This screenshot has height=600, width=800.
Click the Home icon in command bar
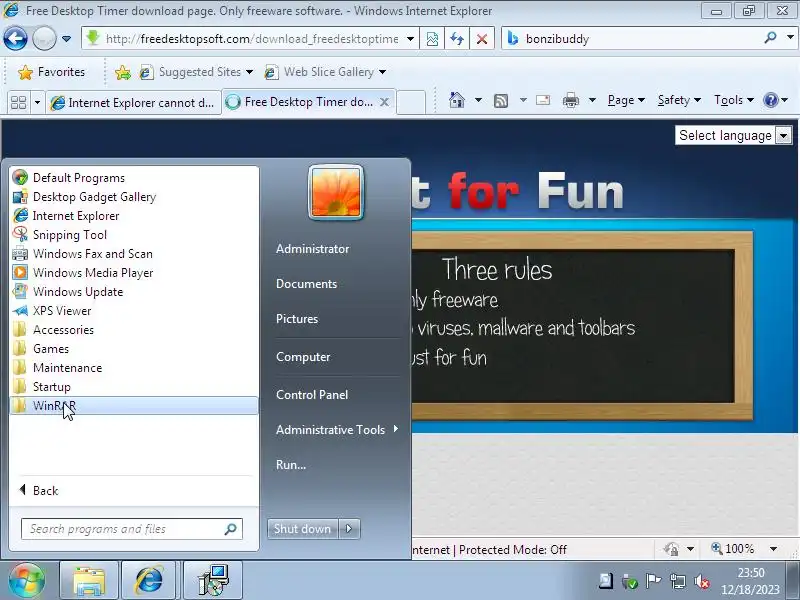[x=457, y=100]
